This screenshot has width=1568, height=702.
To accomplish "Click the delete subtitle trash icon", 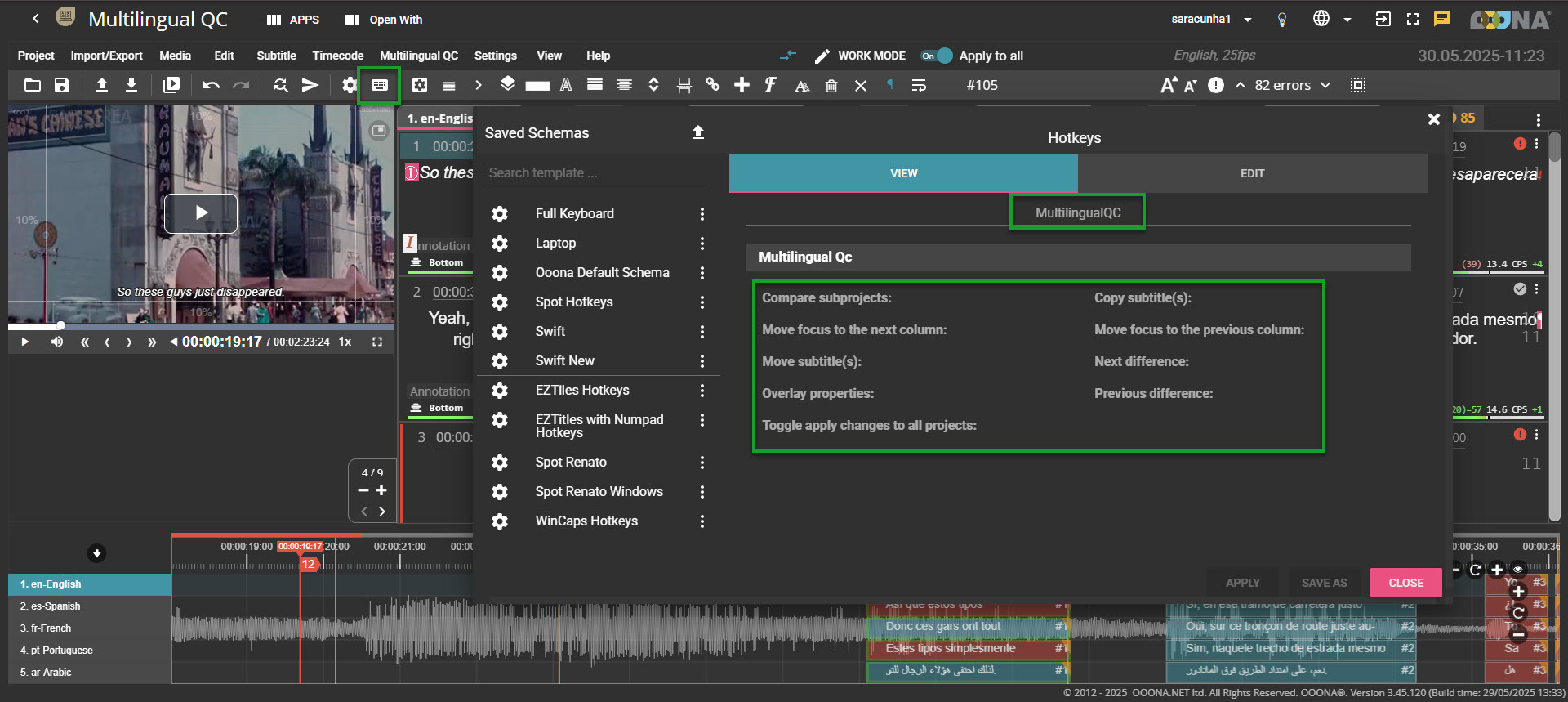I will click(831, 86).
